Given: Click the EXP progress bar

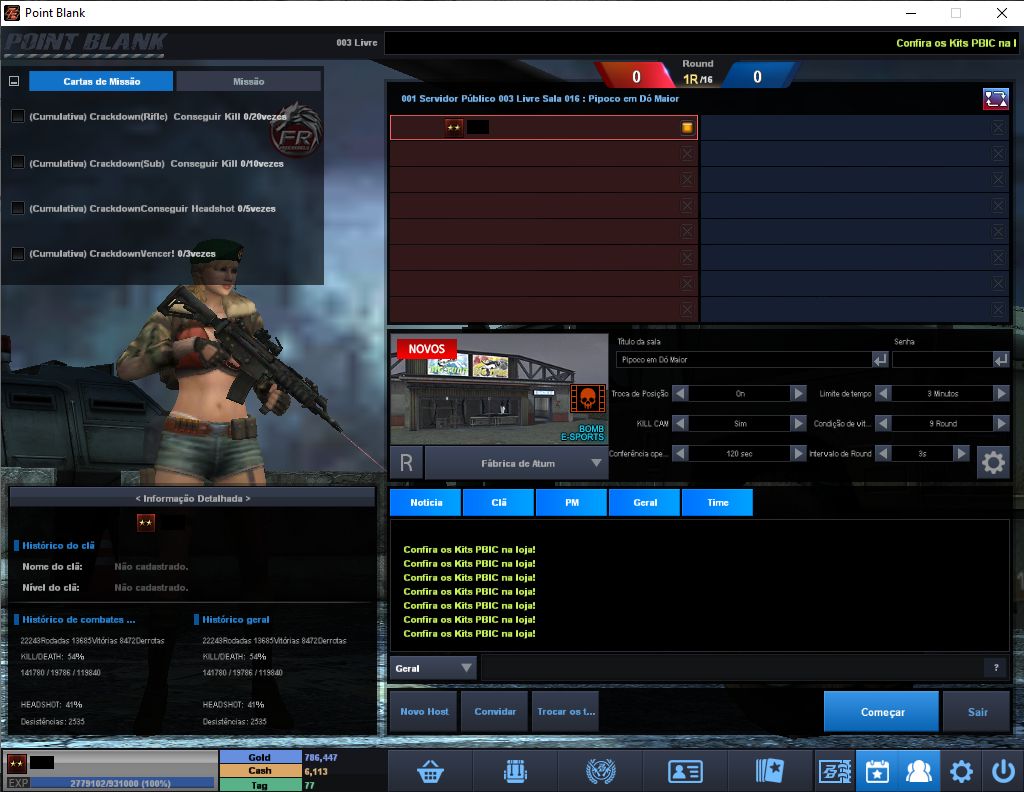Looking at the screenshot, I should pyautogui.click(x=122, y=783).
